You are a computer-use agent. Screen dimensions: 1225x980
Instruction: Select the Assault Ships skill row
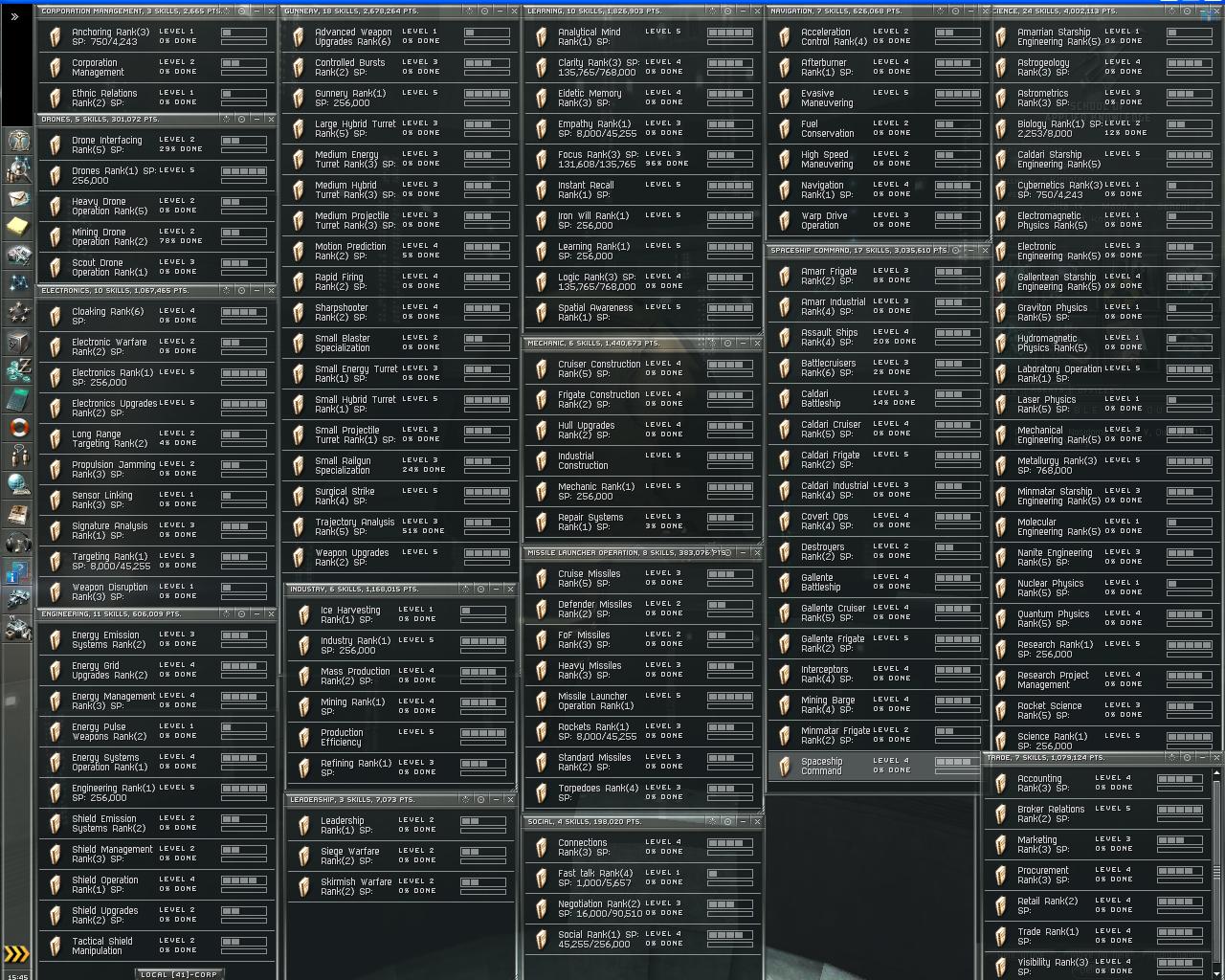(x=879, y=338)
